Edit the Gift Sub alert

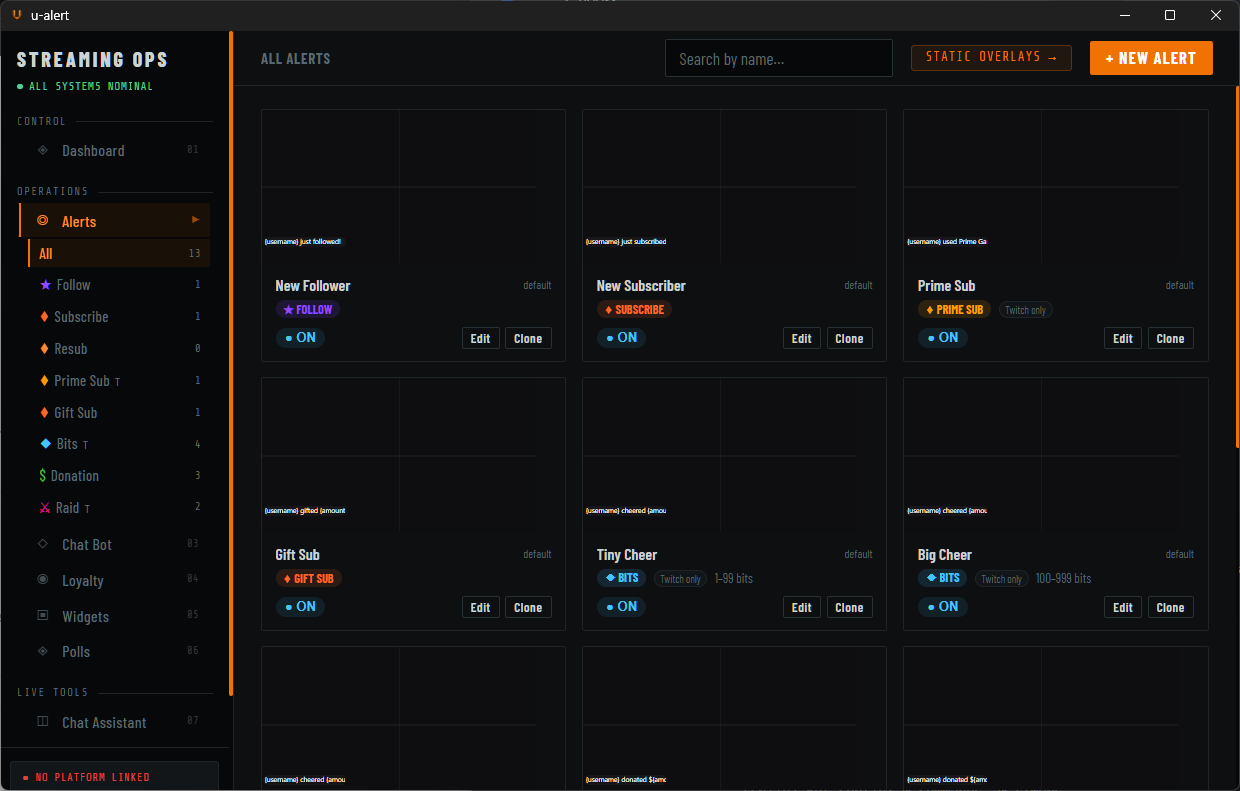coord(481,608)
